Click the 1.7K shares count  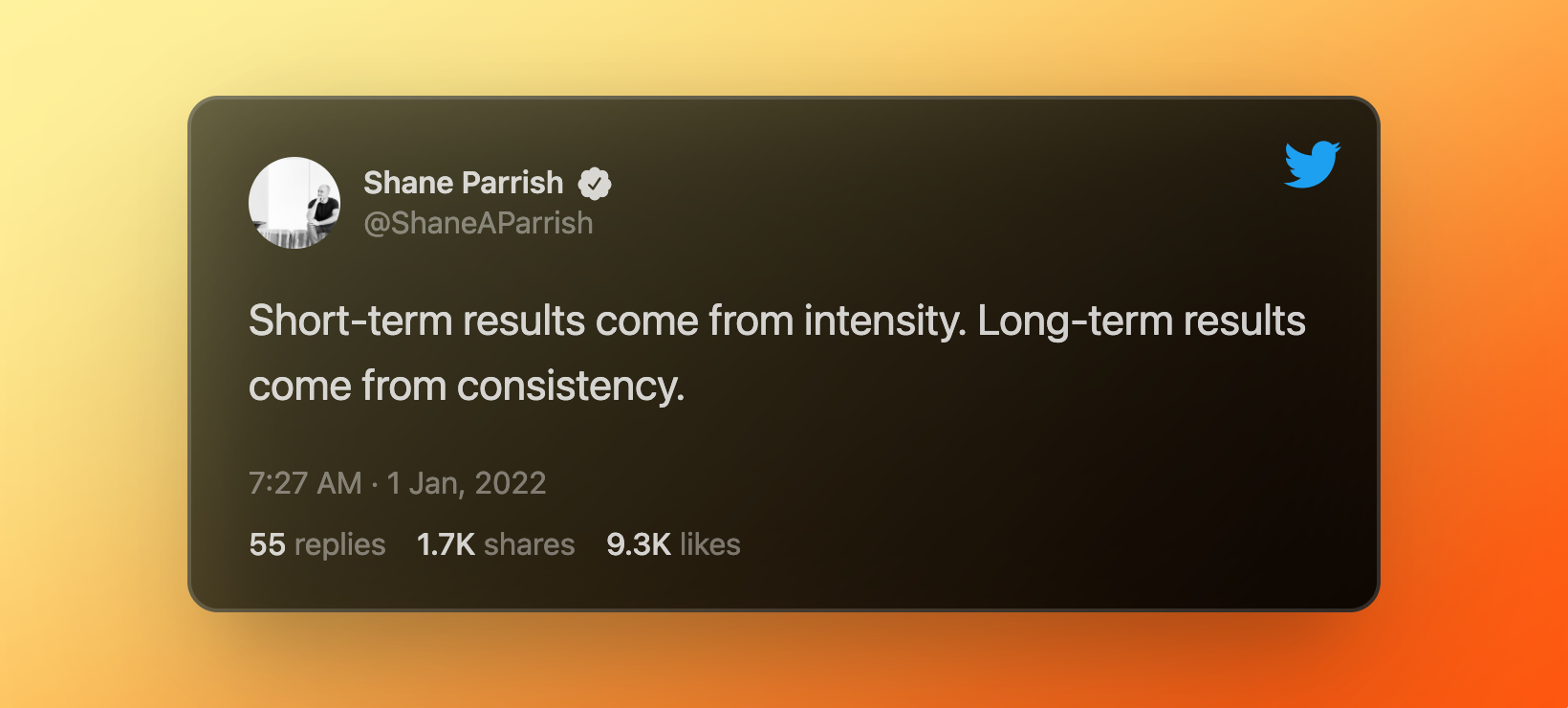pyautogui.click(x=496, y=544)
